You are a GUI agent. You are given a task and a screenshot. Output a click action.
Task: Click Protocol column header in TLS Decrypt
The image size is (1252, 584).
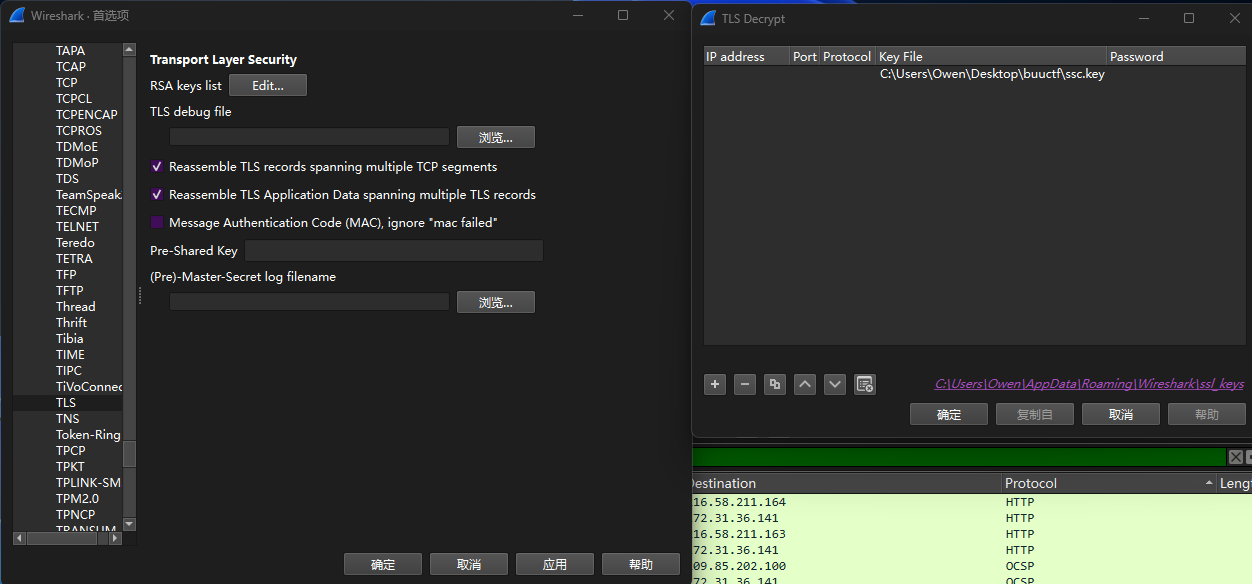(x=847, y=57)
